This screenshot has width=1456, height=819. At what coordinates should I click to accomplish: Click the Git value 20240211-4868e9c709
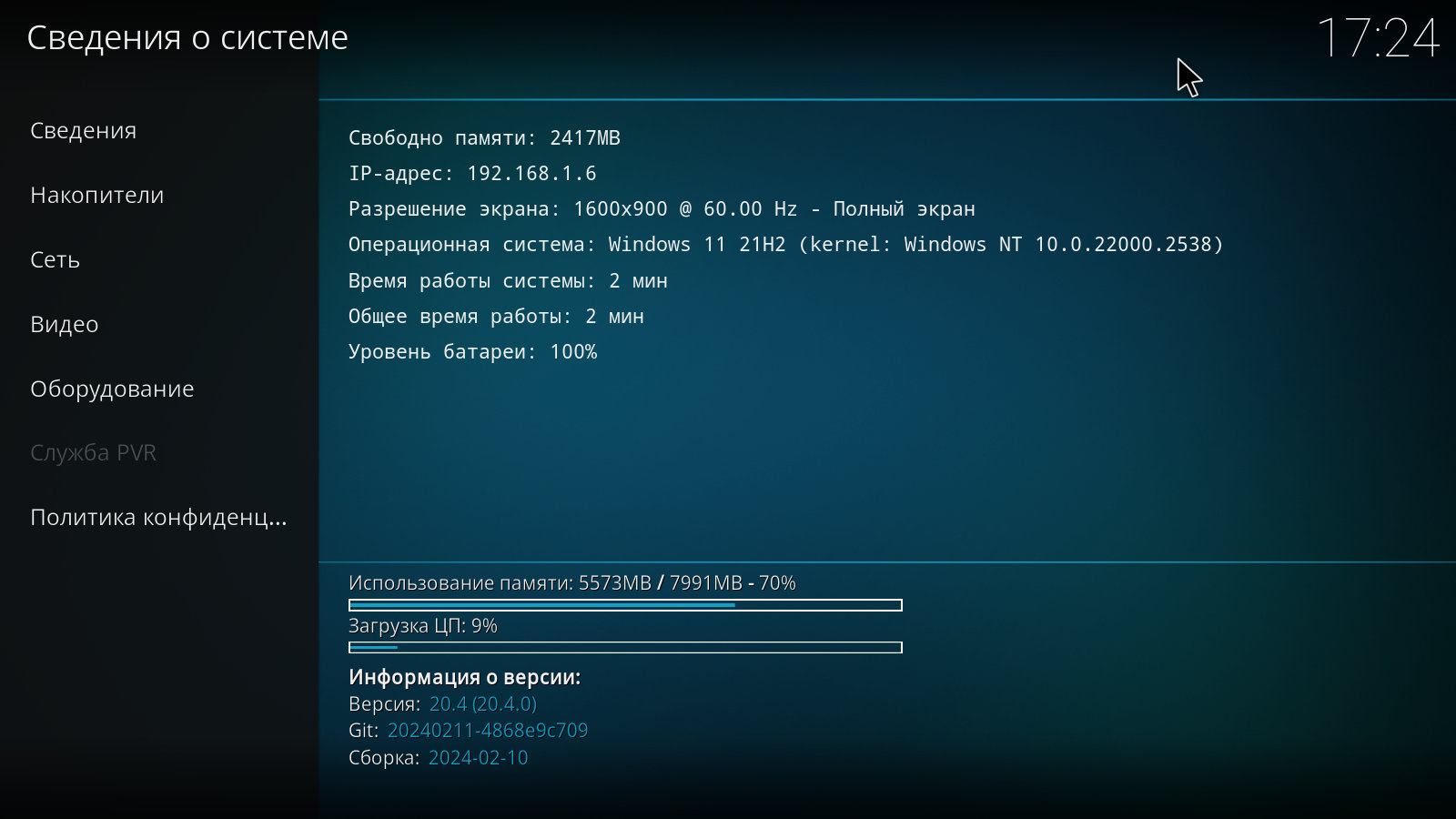[x=488, y=730]
